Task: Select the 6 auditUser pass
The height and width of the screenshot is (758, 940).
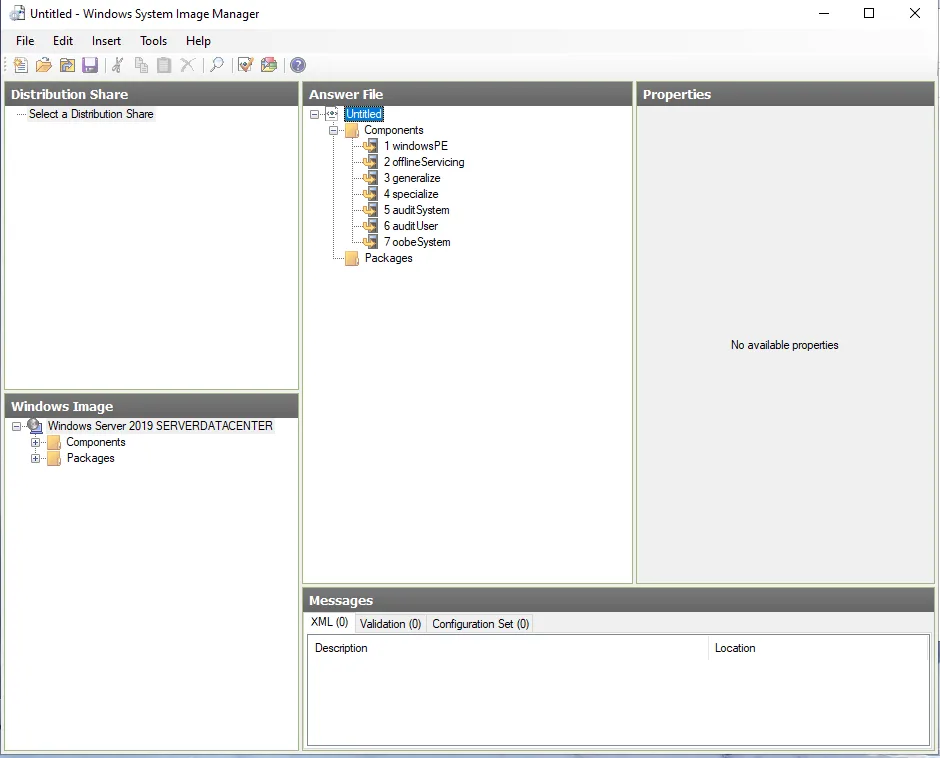Action: tap(411, 226)
